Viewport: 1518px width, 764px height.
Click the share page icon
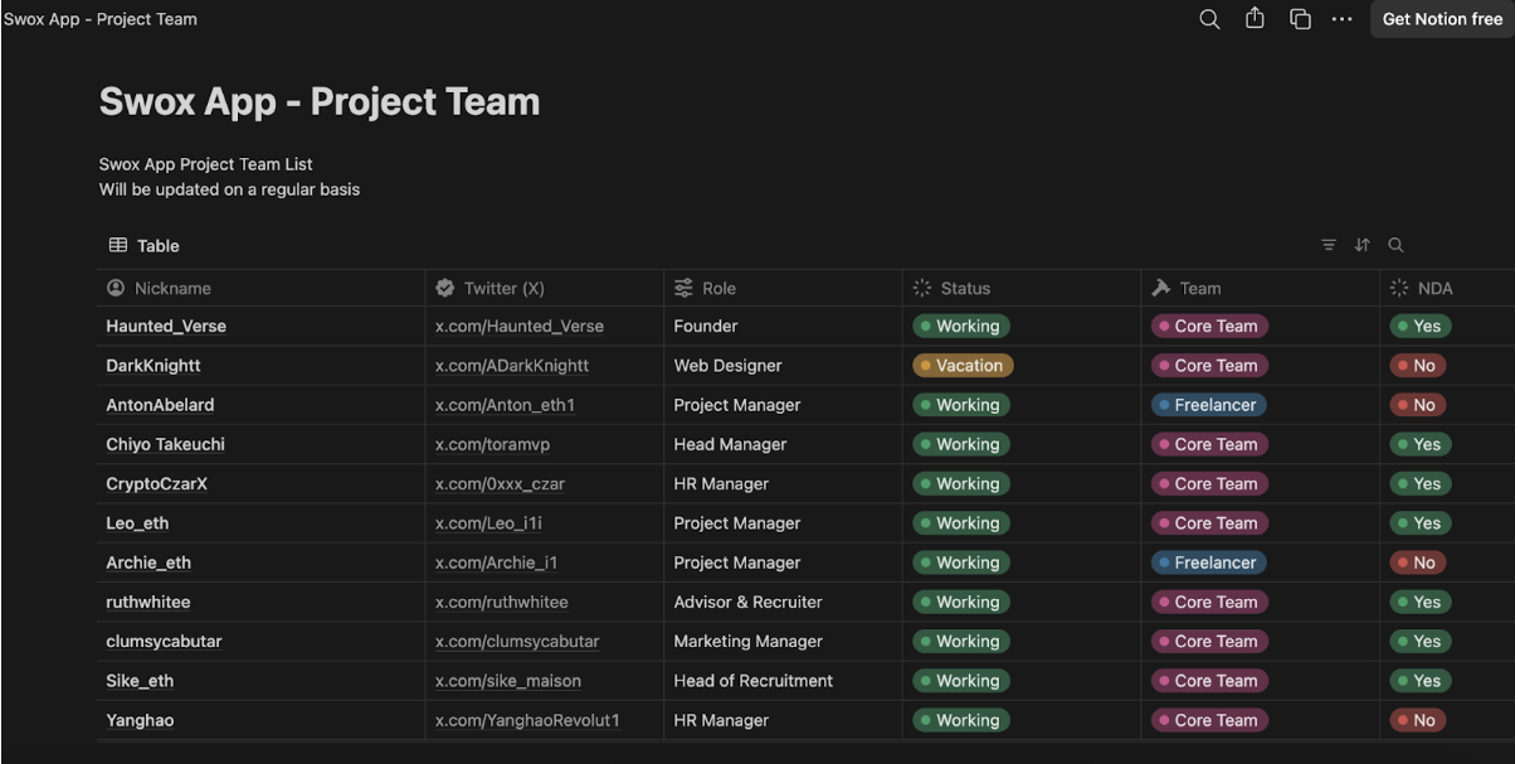[1254, 19]
